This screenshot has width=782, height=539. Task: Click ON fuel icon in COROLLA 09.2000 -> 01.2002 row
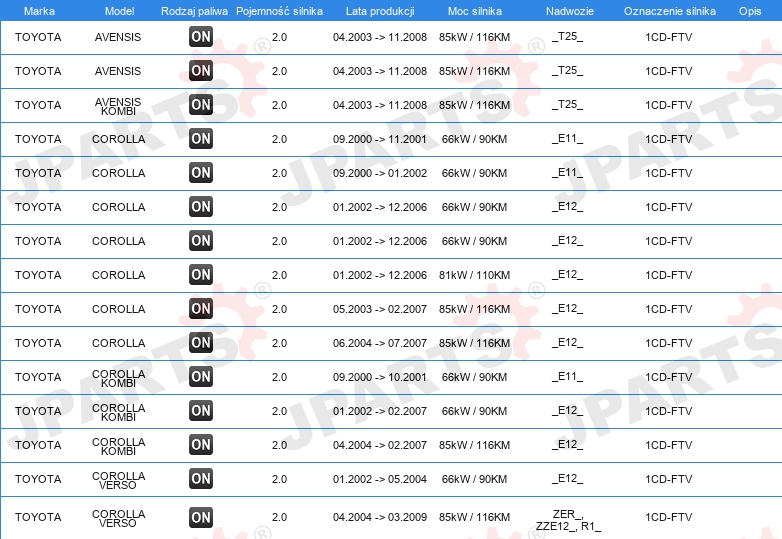point(201,173)
